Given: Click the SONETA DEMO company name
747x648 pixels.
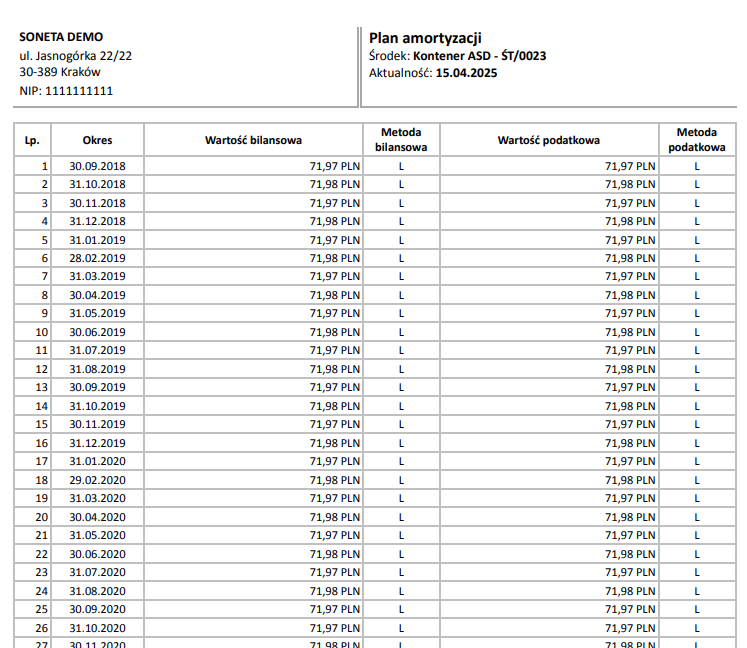Looking at the screenshot, I should point(61,37).
